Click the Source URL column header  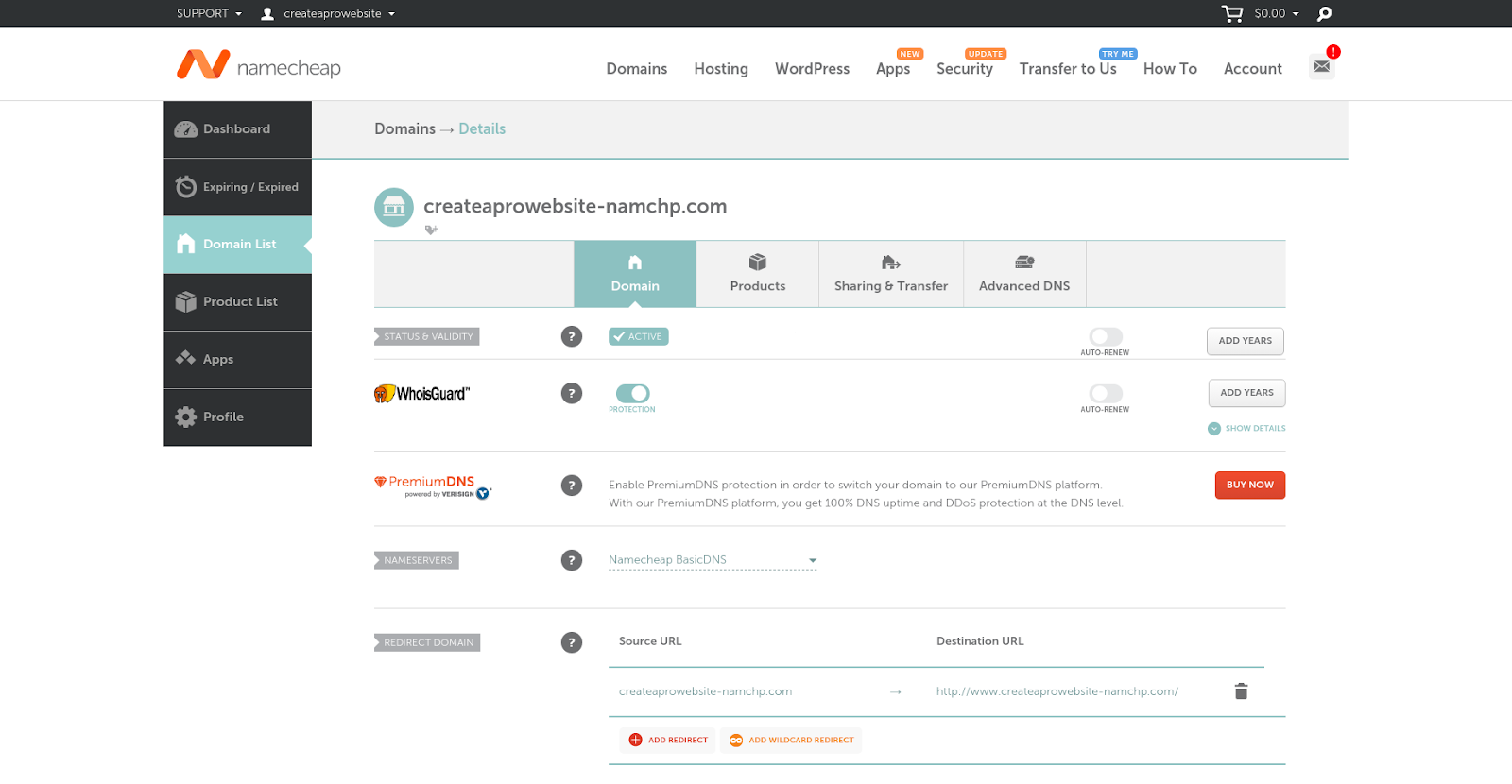click(650, 641)
